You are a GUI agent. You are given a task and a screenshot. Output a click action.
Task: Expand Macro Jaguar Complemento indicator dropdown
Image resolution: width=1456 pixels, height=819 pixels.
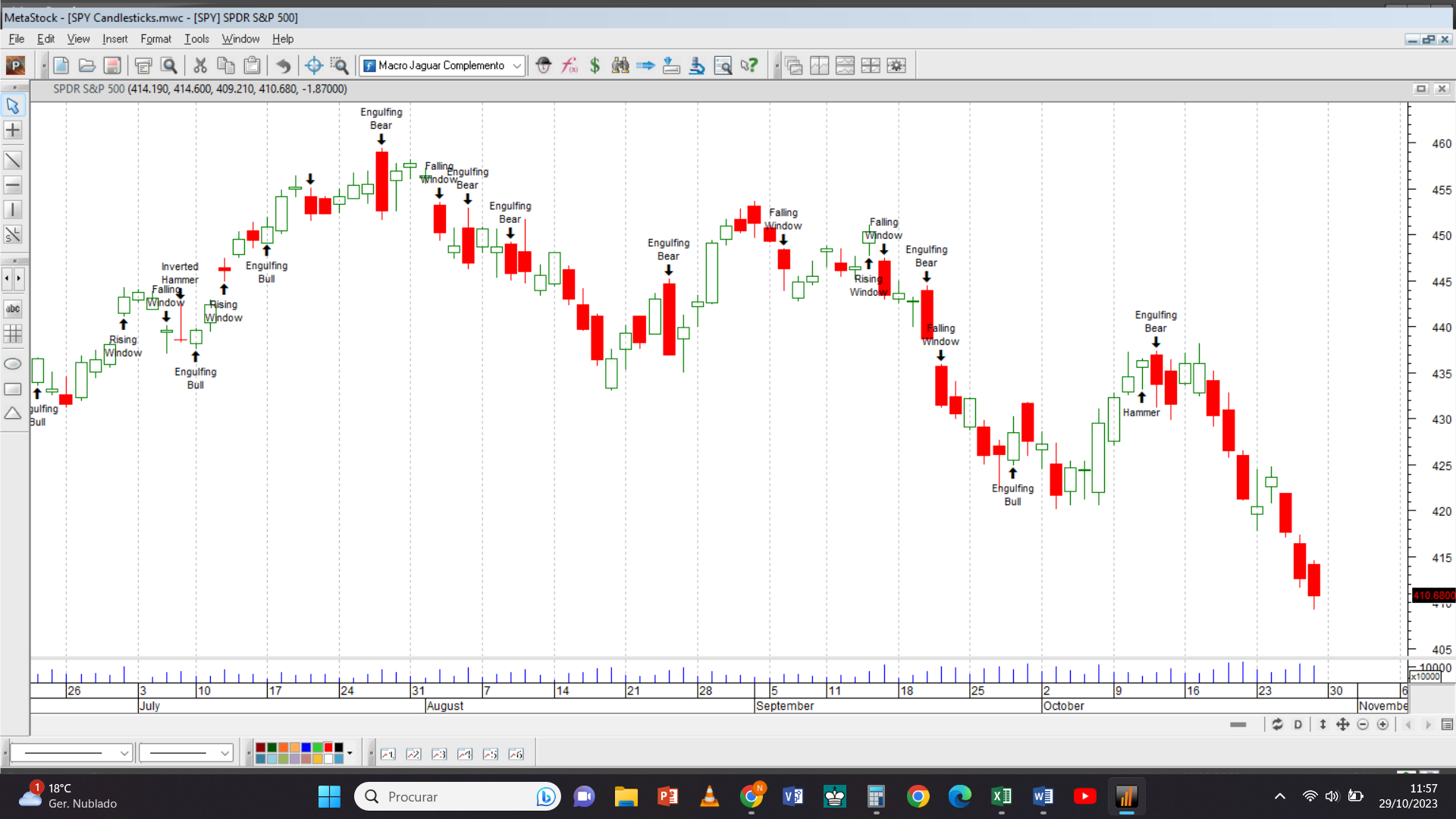pos(516,66)
